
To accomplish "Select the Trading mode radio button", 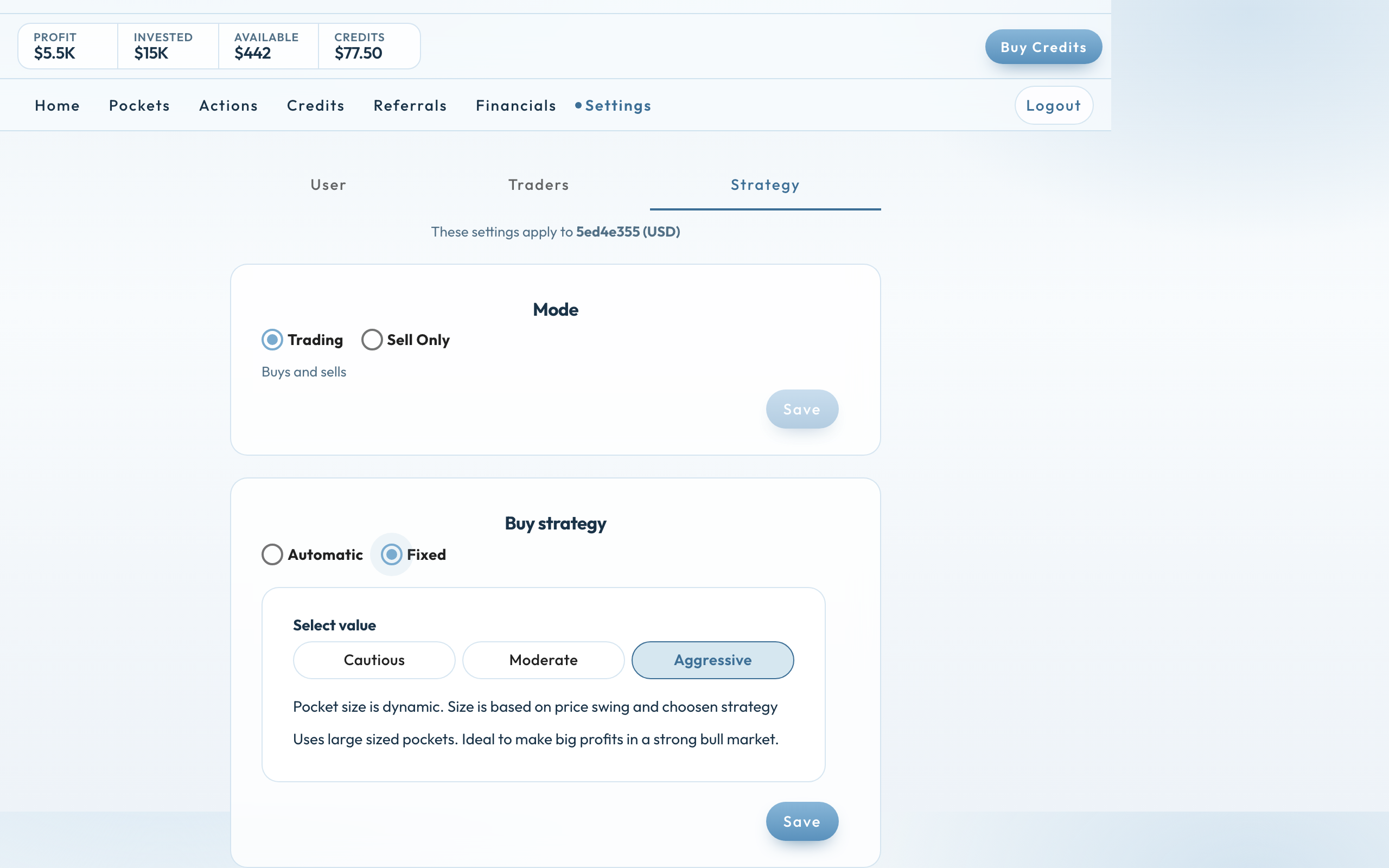I will pyautogui.click(x=272, y=340).
